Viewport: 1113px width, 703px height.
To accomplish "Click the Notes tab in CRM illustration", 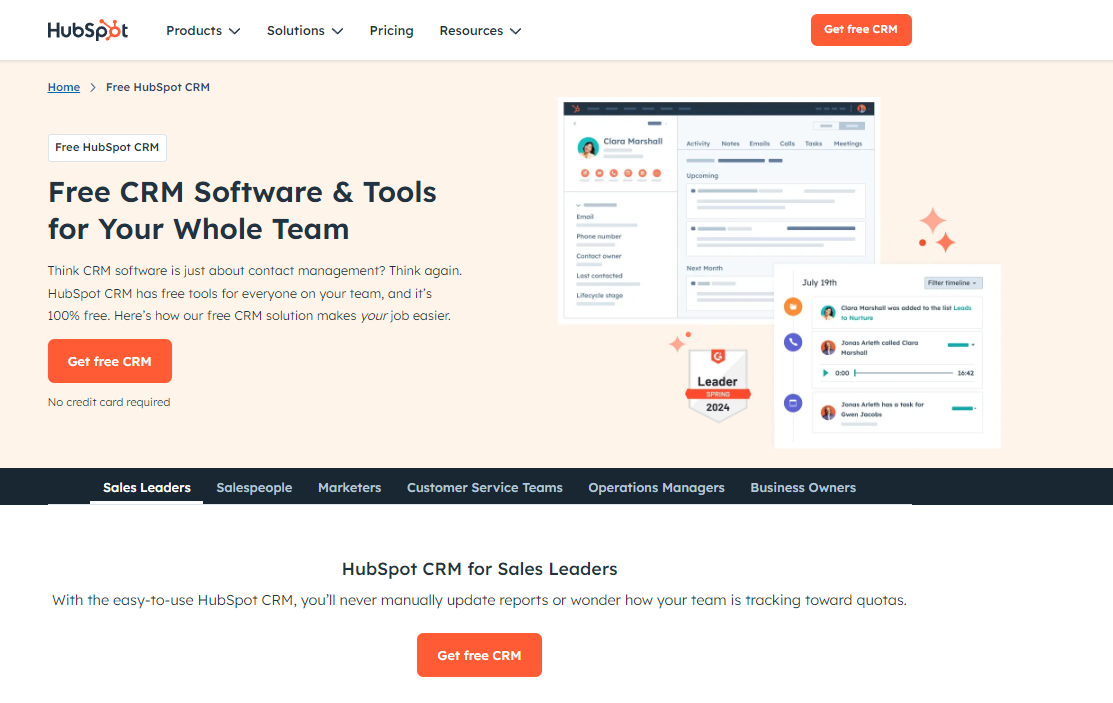I will (730, 143).
